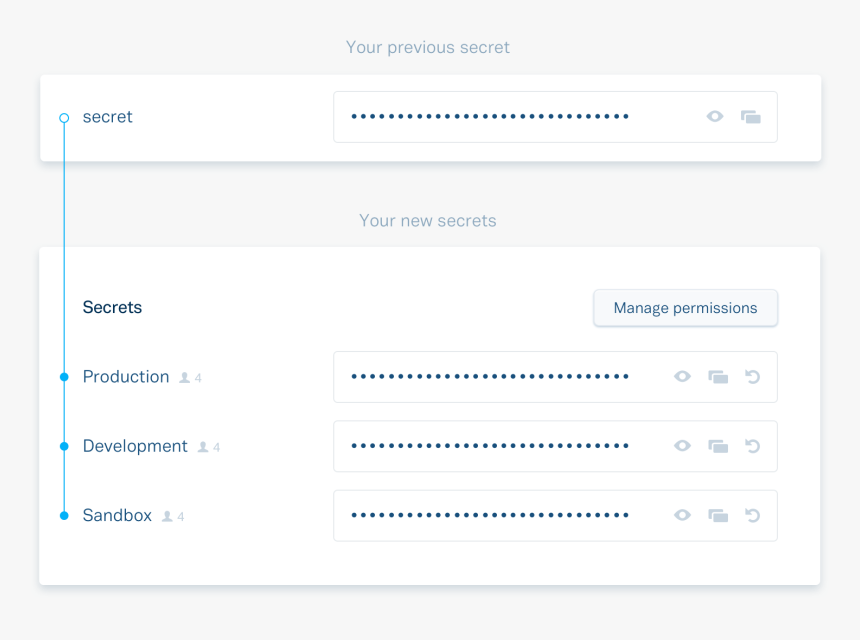The image size is (860, 640).
Task: Copy the Development secret
Action: [x=718, y=446]
